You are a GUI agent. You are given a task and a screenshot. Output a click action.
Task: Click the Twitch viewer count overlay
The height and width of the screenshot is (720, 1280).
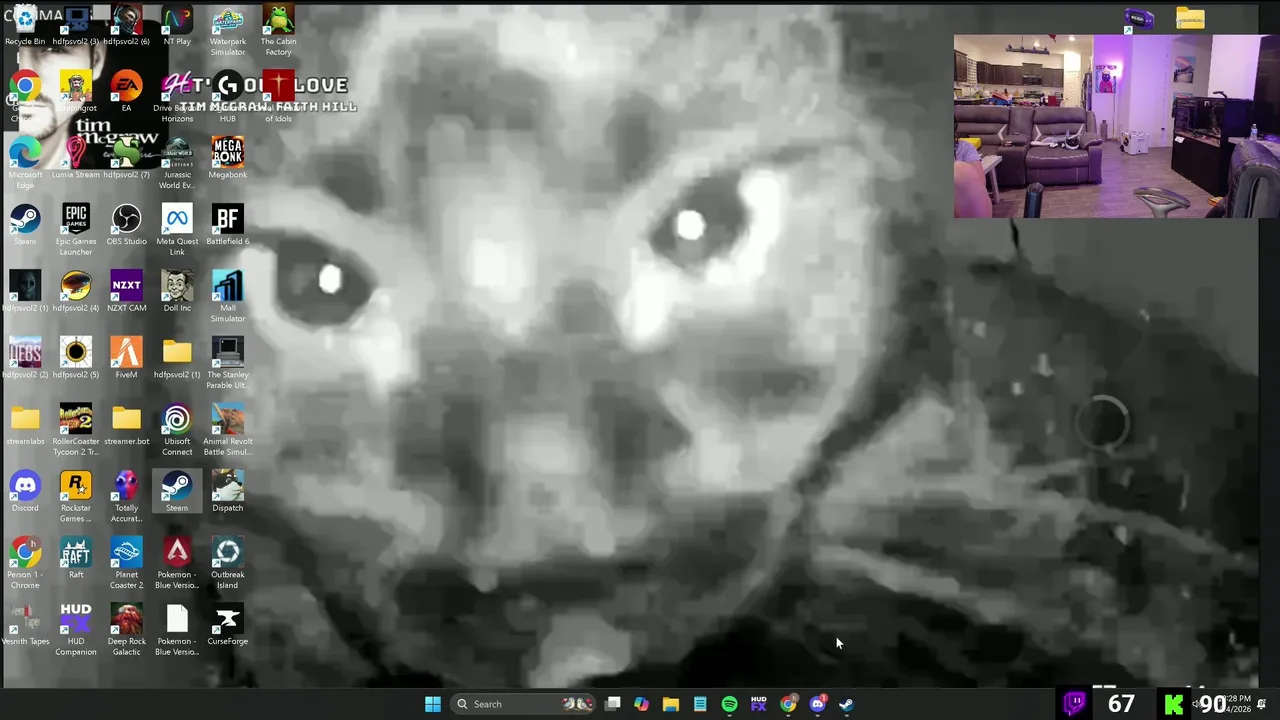coord(1101,704)
